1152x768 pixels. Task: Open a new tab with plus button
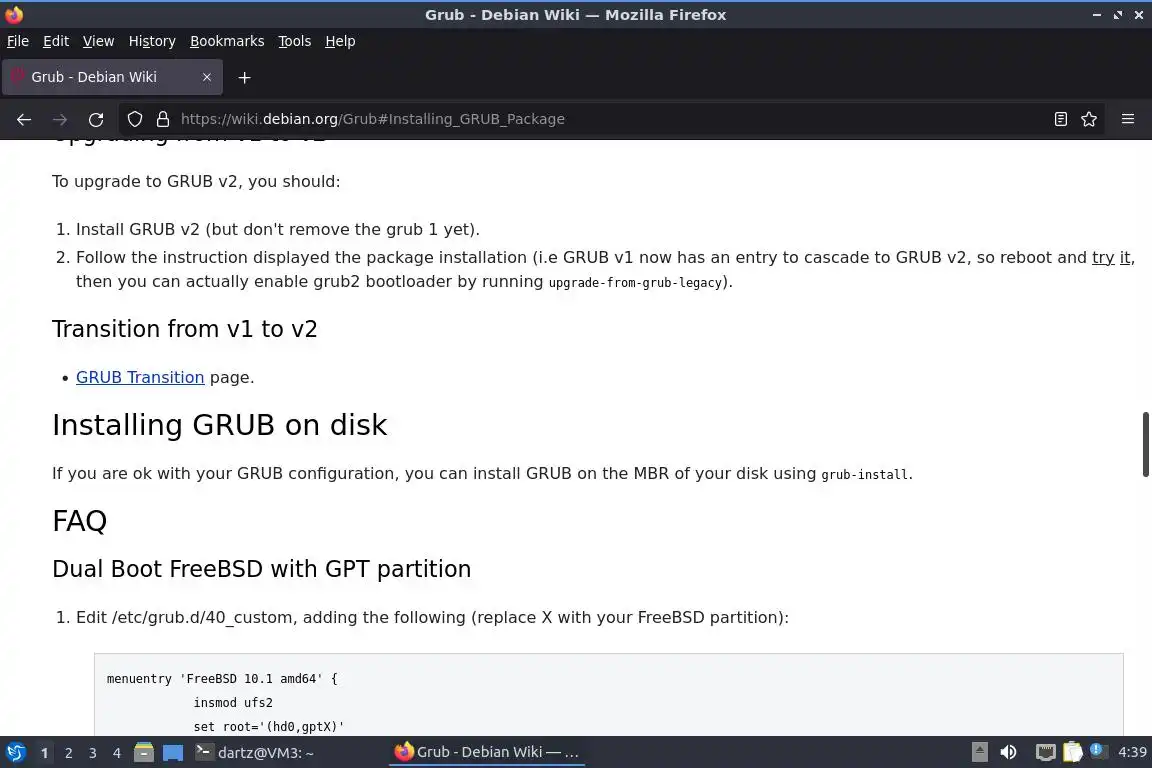coord(245,77)
